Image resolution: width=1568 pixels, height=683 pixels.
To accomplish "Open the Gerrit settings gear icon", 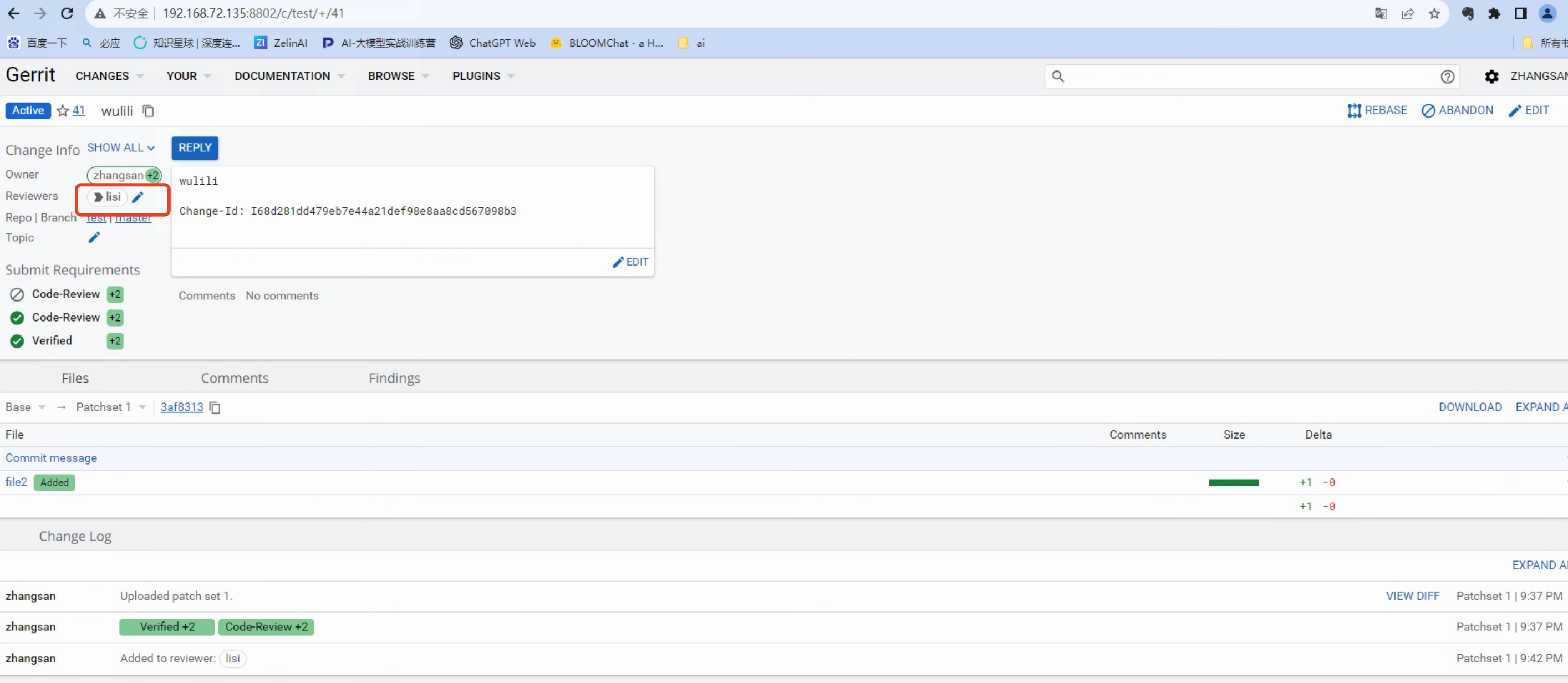I will [1491, 76].
